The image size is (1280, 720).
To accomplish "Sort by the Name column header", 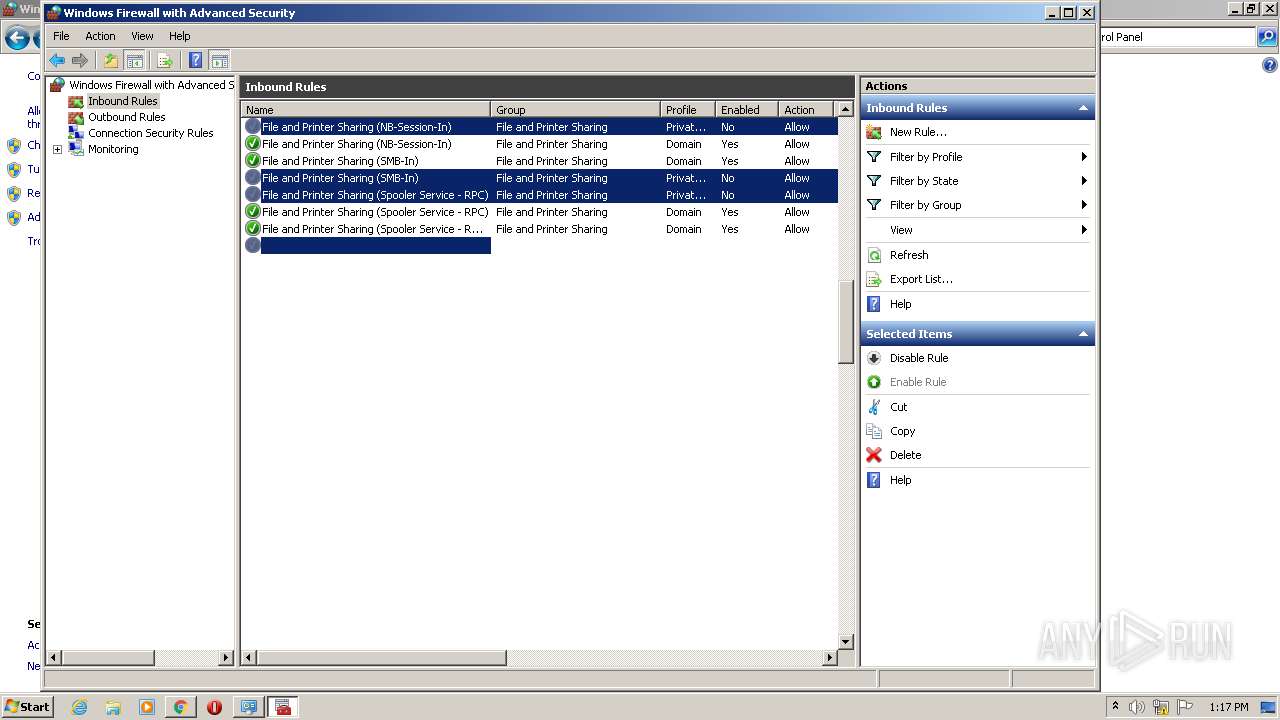I will pyautogui.click(x=366, y=110).
